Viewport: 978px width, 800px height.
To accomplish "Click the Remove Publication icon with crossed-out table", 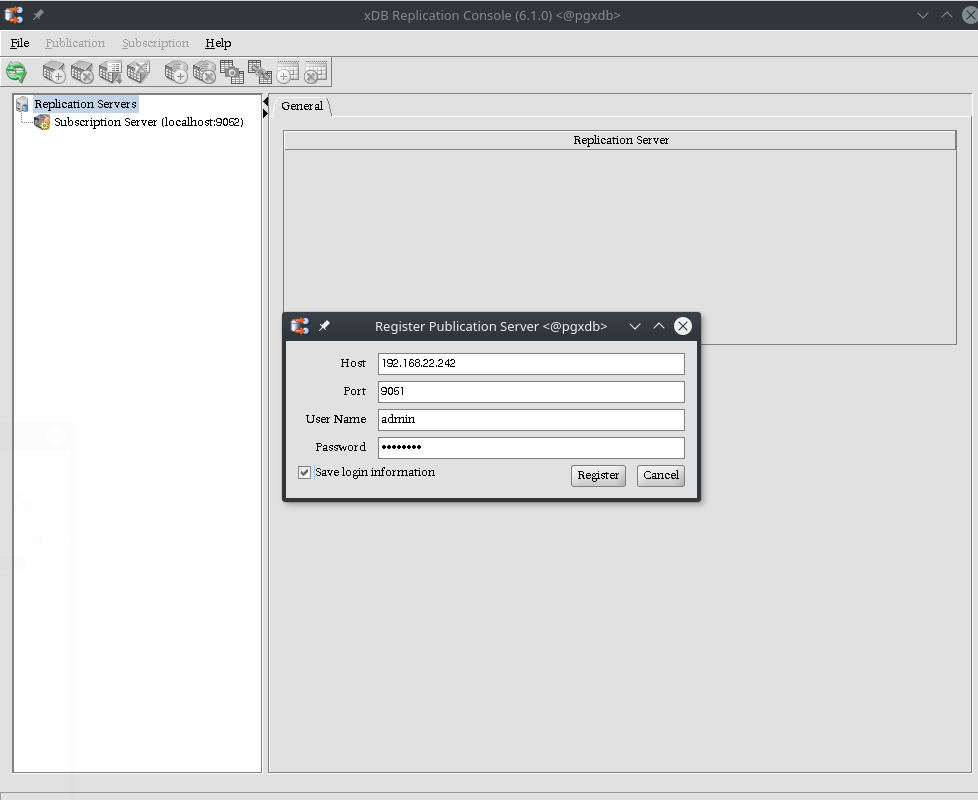I will pos(138,72).
